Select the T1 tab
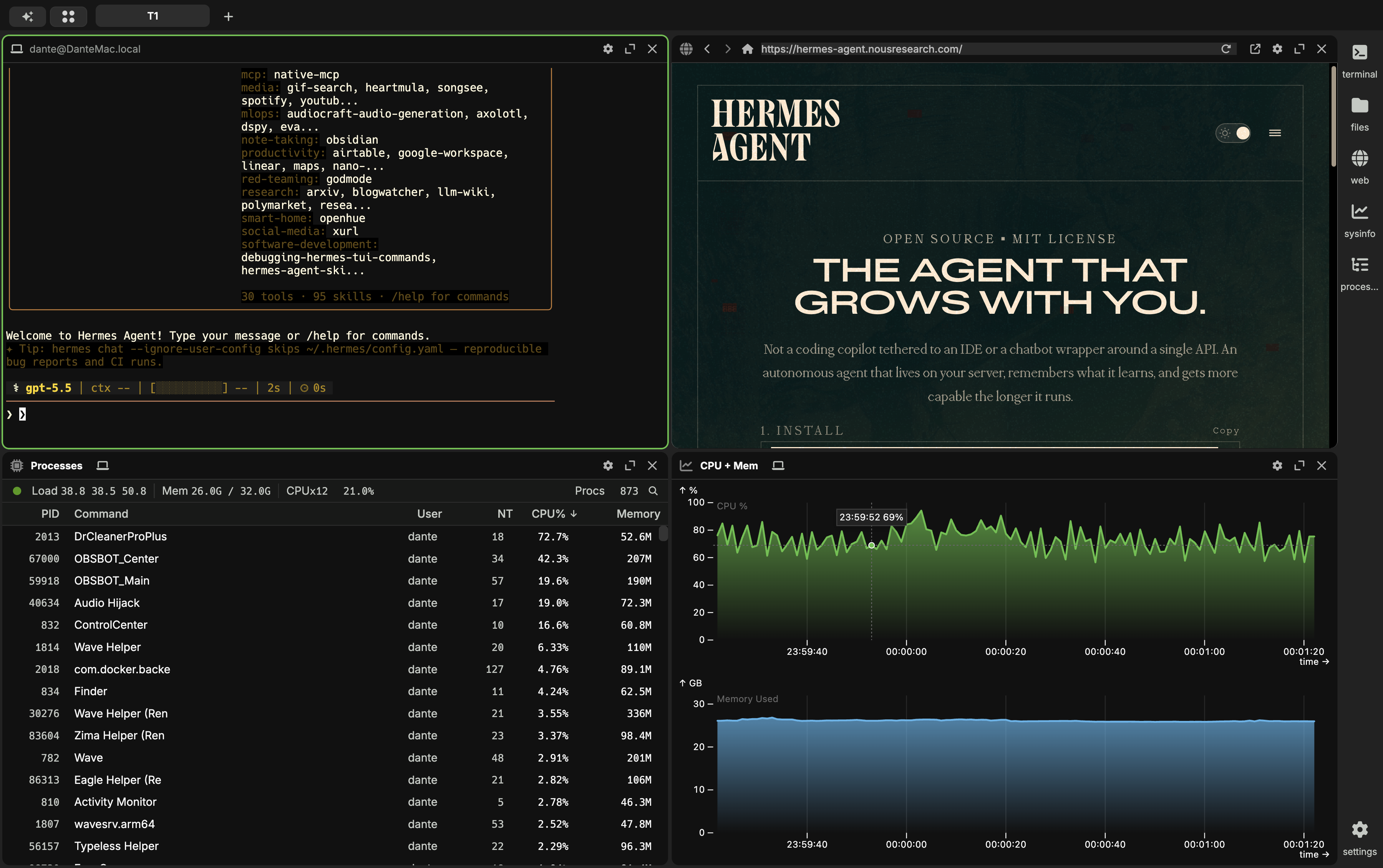 pyautogui.click(x=153, y=16)
